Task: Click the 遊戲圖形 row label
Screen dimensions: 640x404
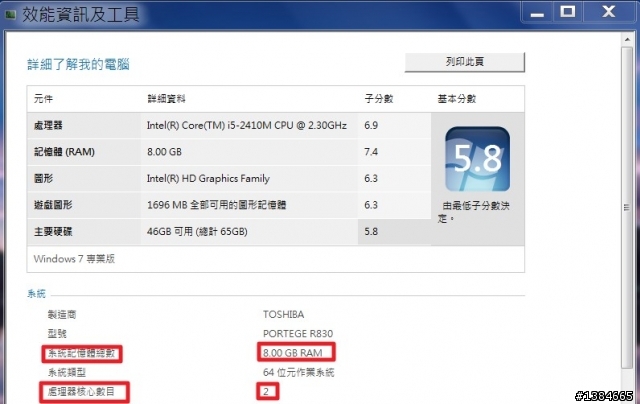Action: click(53, 205)
